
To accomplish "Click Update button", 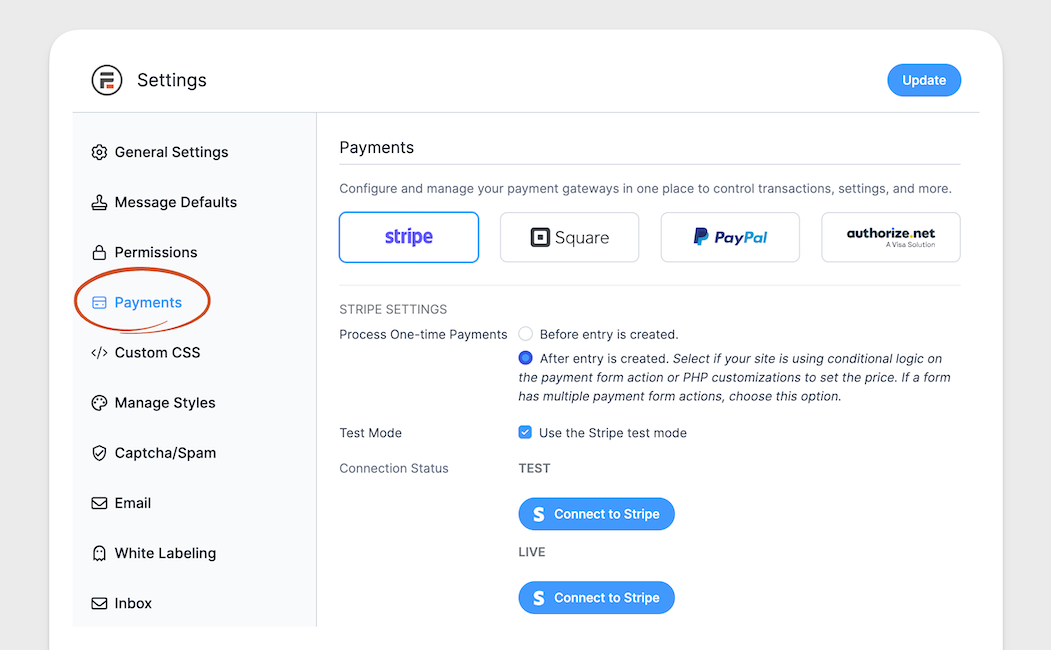I will pyautogui.click(x=924, y=80).
